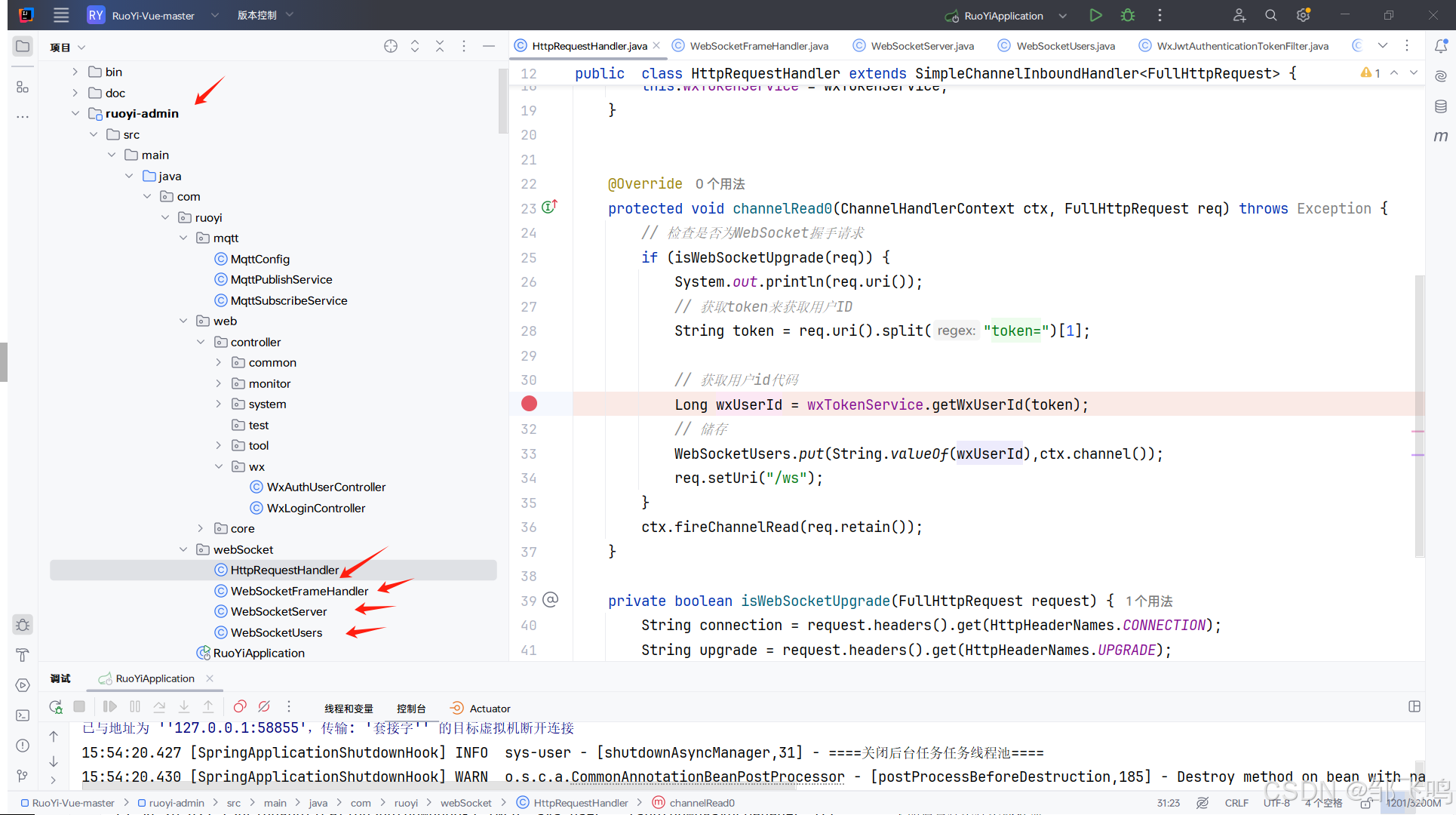Click the override gutter icon beside channelRead0
Viewport: 1456px width, 815px height.
(x=549, y=206)
